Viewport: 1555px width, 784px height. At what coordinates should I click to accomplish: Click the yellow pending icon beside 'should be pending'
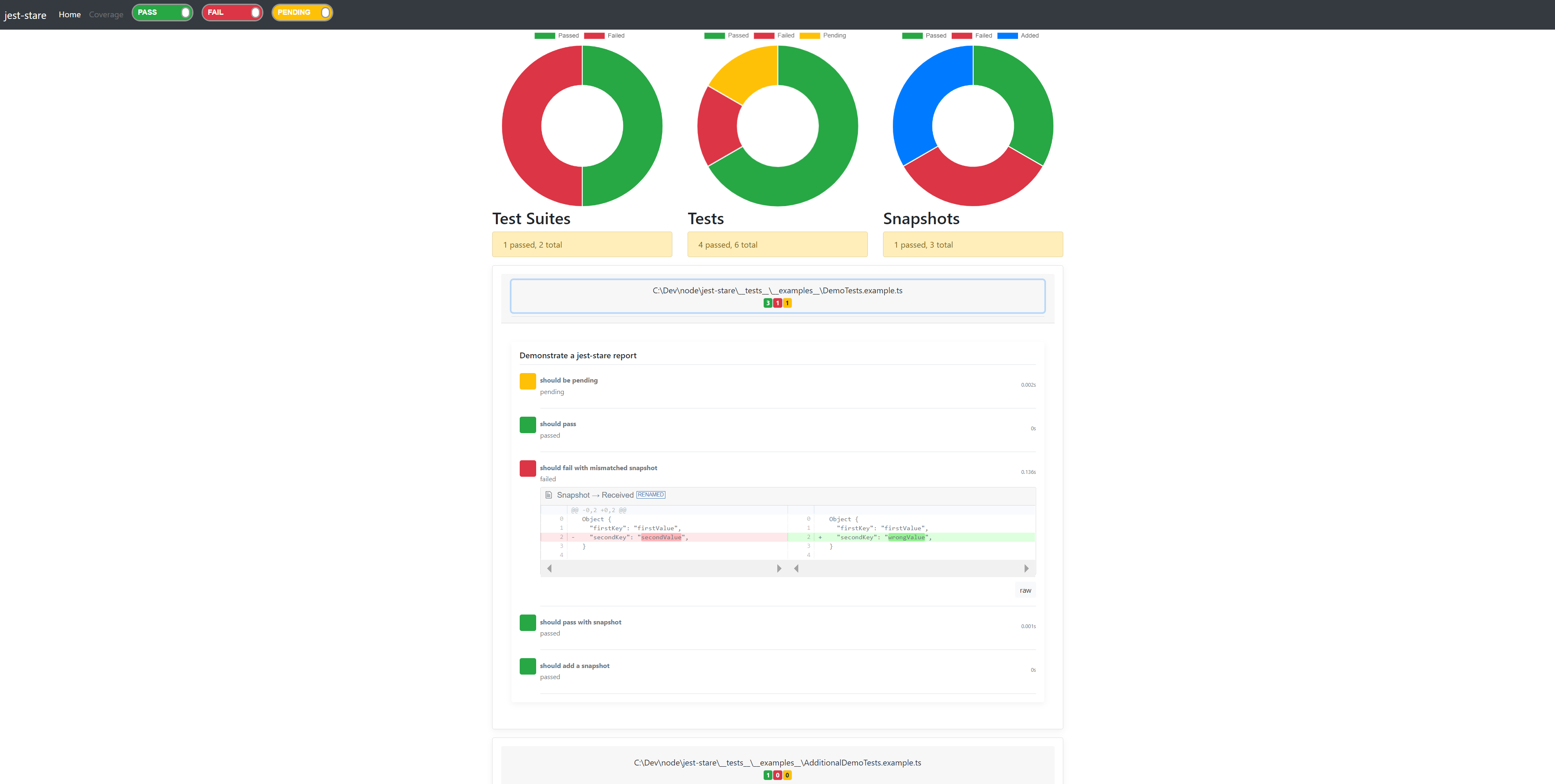[527, 381]
